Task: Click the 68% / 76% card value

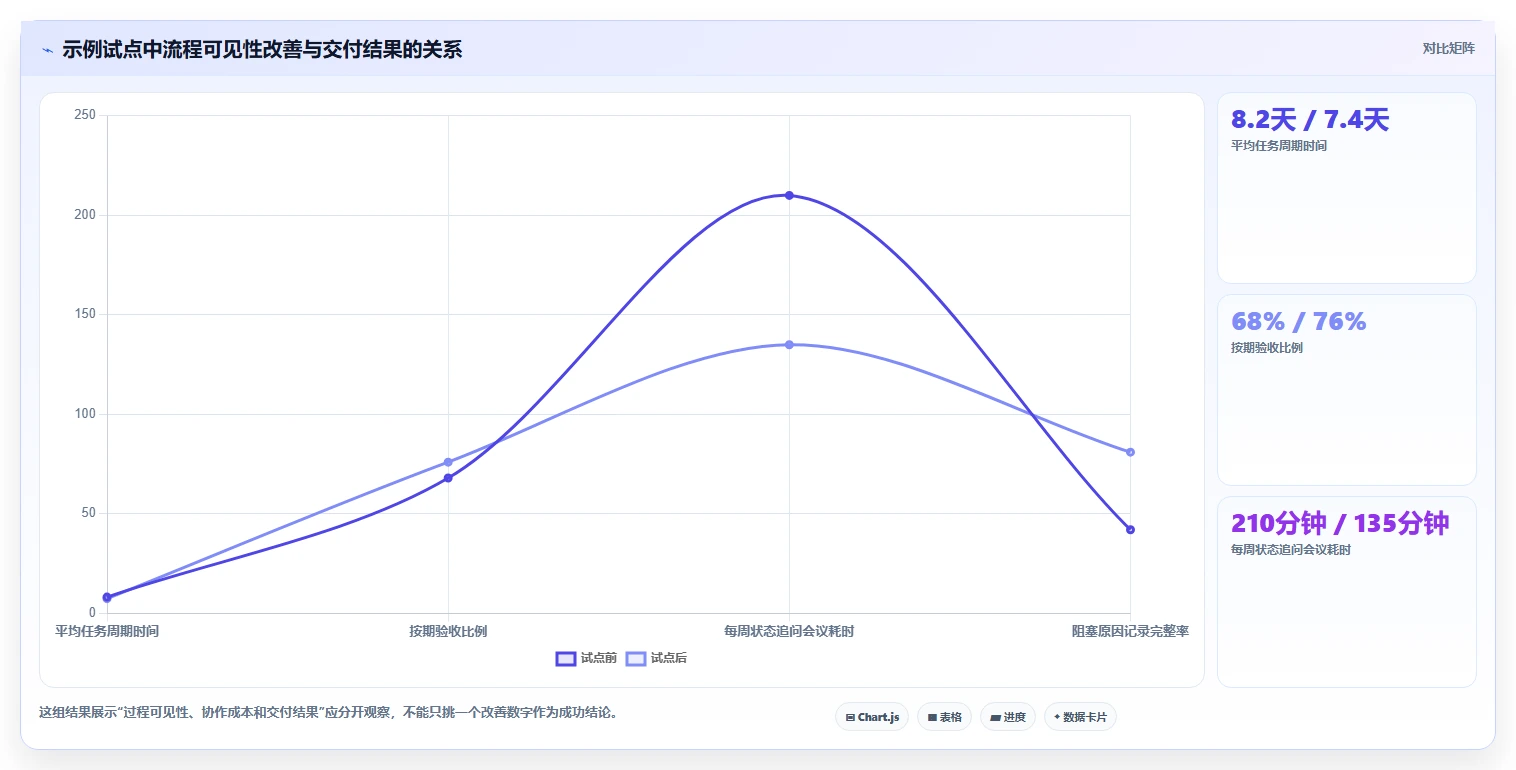Action: [x=1298, y=321]
